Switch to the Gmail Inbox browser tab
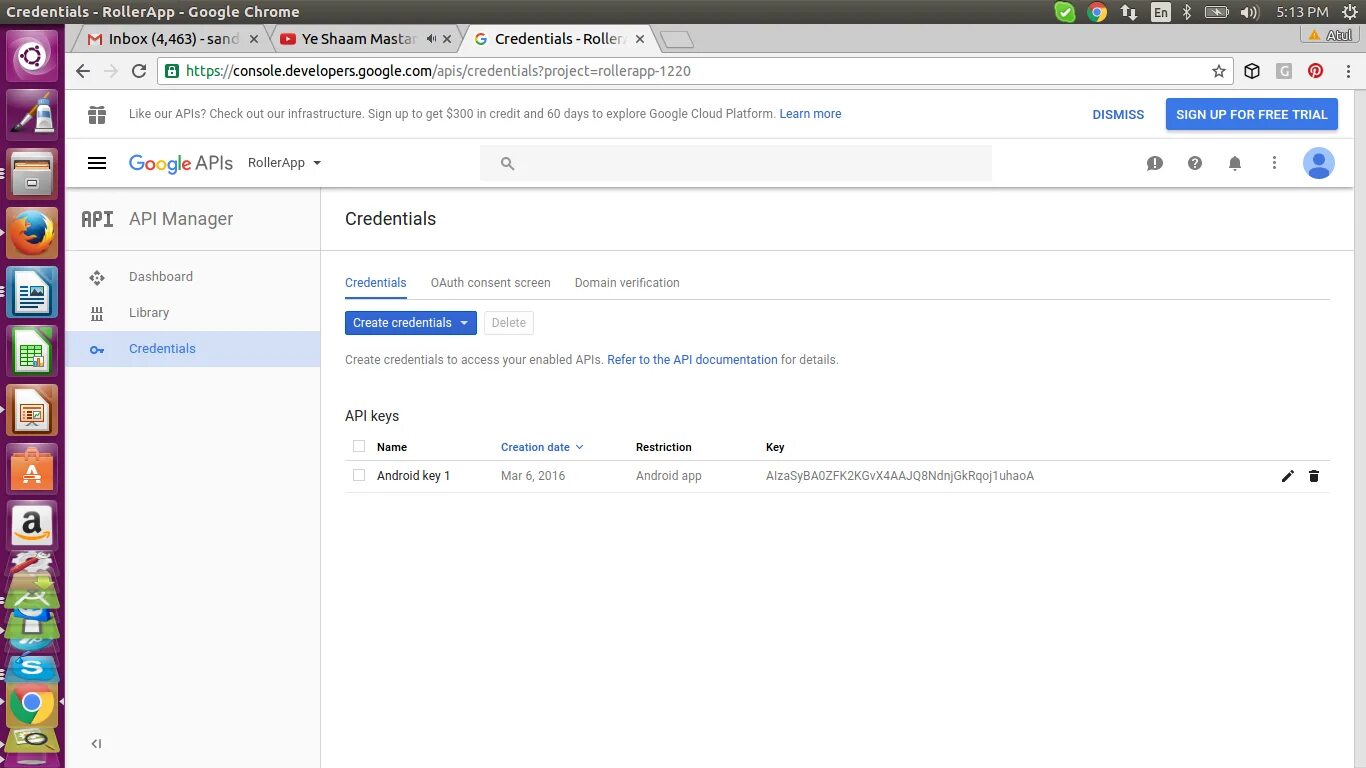The image size is (1366, 768). pyautogui.click(x=171, y=39)
